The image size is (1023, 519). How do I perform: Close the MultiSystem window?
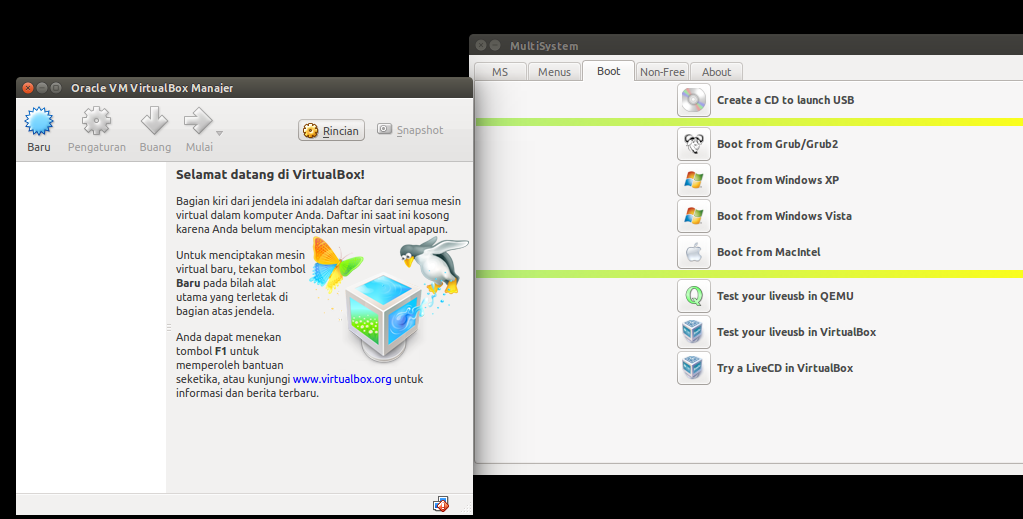[x=481, y=45]
